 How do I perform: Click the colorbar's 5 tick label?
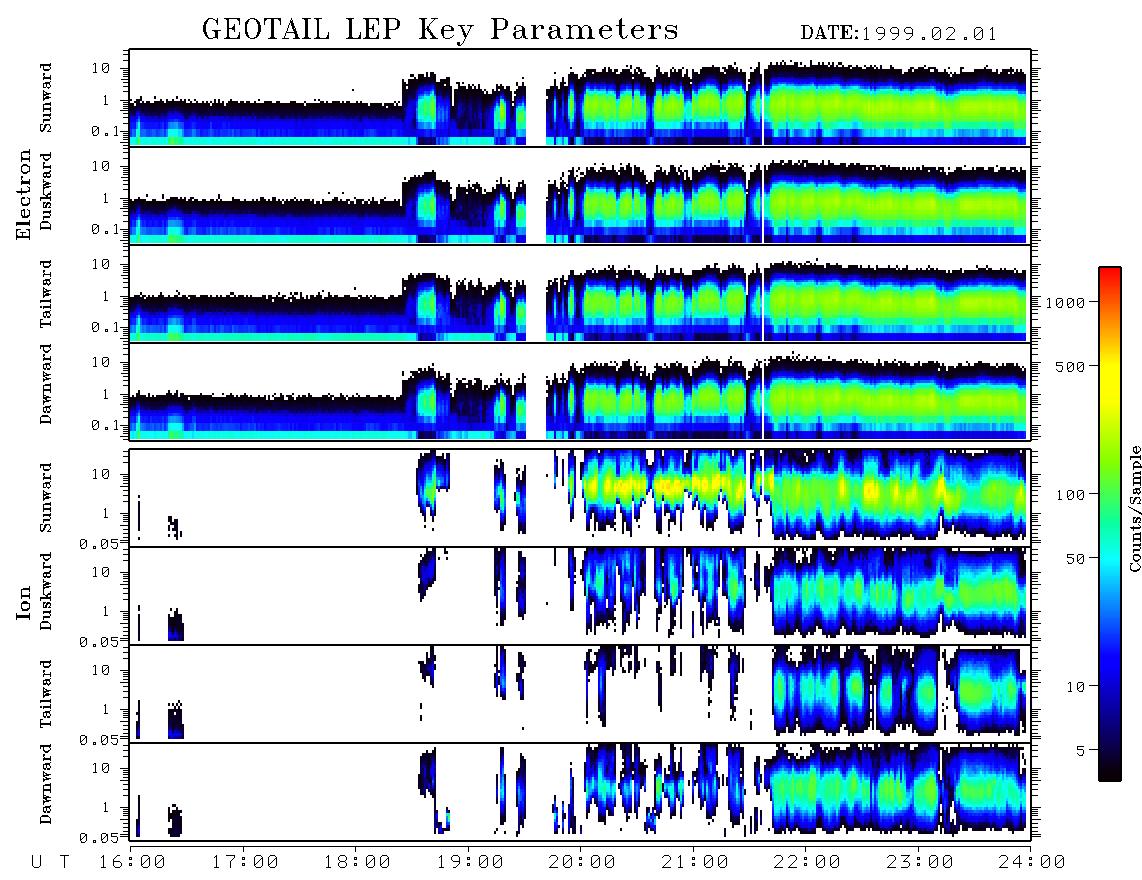(1080, 750)
